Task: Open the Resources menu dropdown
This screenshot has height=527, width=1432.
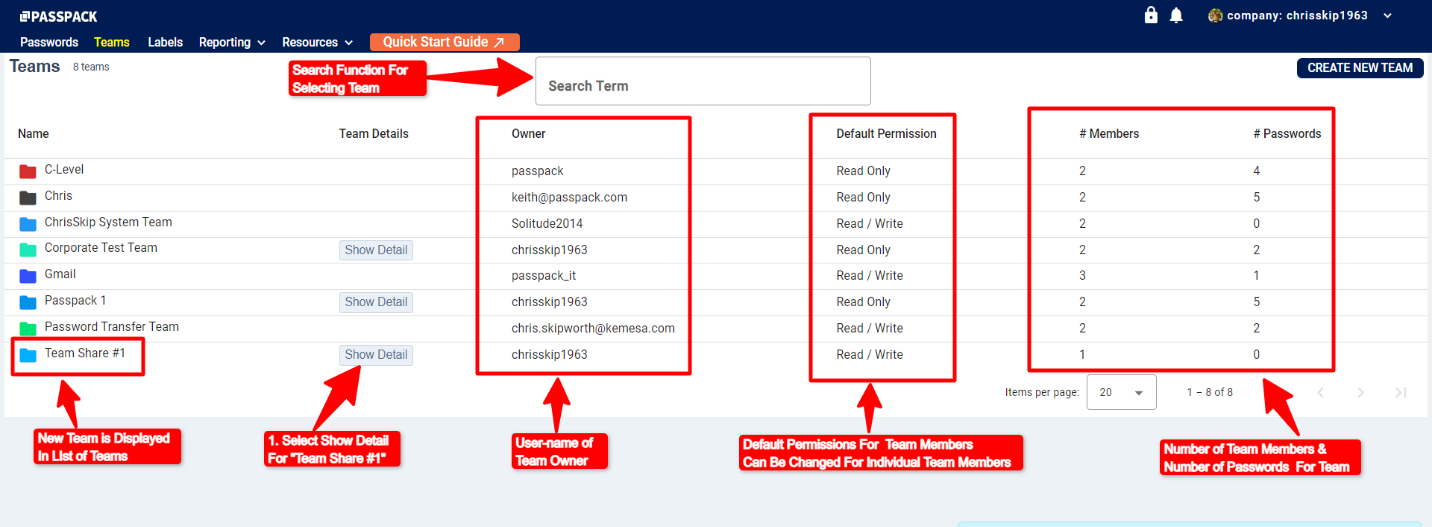Action: click(x=318, y=42)
